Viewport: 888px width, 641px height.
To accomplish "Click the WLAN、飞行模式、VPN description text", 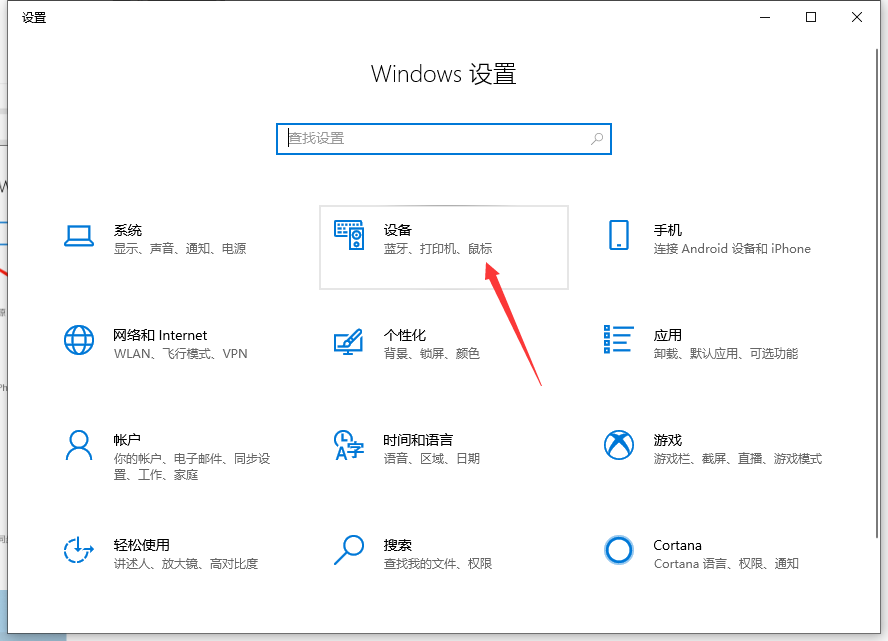I will (x=180, y=354).
